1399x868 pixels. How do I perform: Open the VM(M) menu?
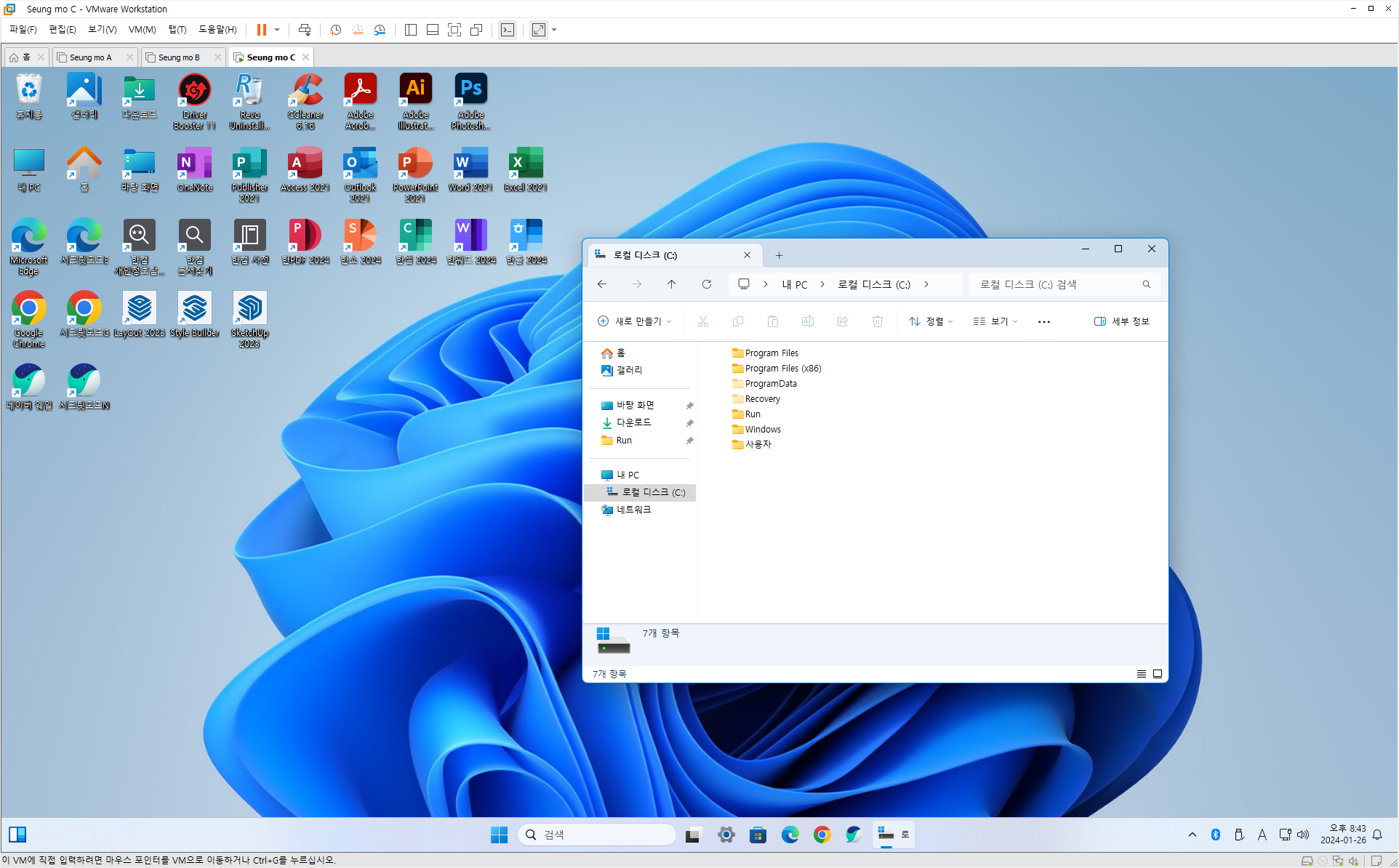[x=142, y=30]
